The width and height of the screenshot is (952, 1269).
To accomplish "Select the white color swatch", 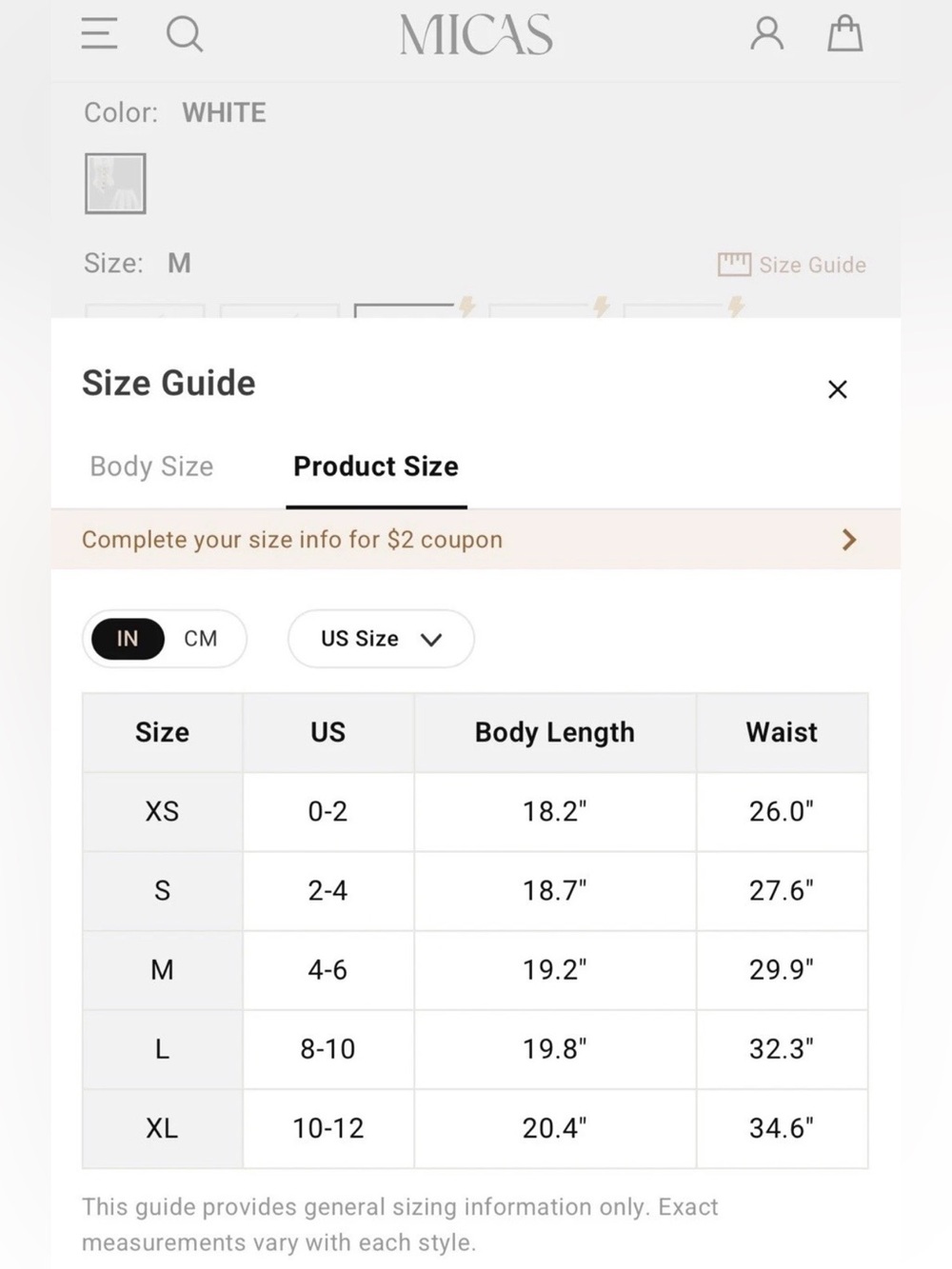I will tap(115, 184).
